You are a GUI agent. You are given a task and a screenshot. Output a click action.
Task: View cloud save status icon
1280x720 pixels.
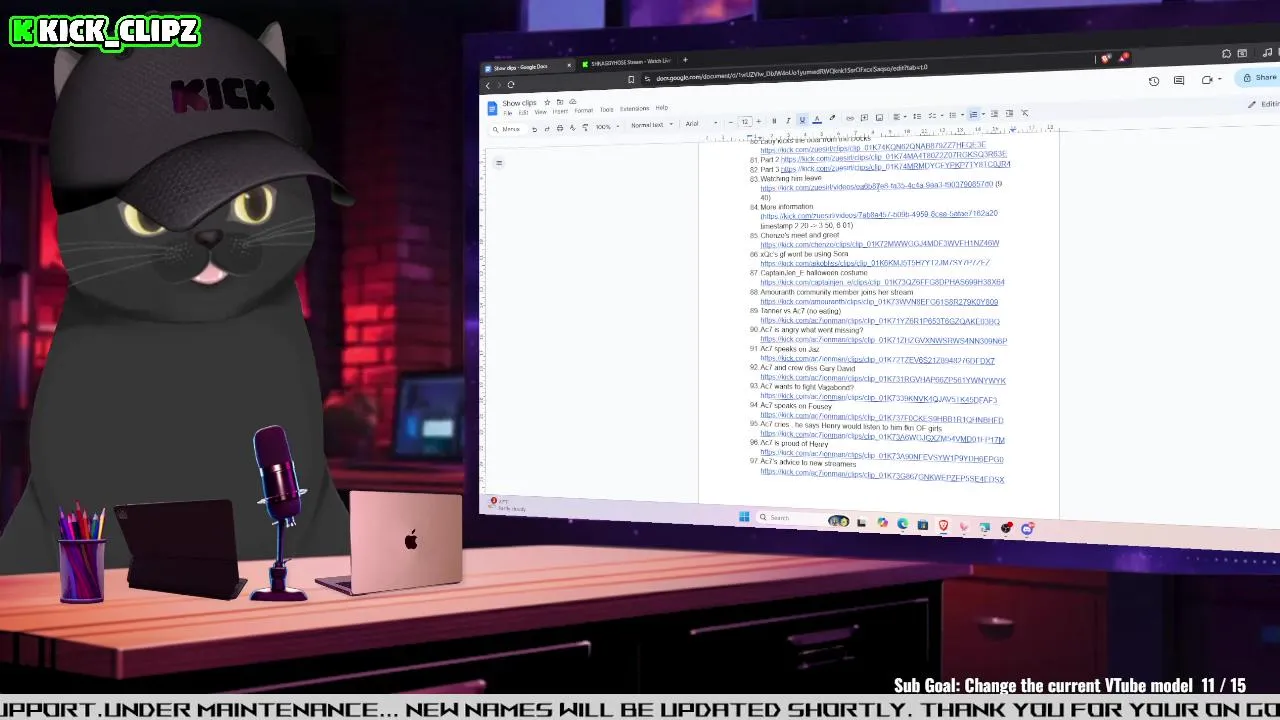(572, 102)
